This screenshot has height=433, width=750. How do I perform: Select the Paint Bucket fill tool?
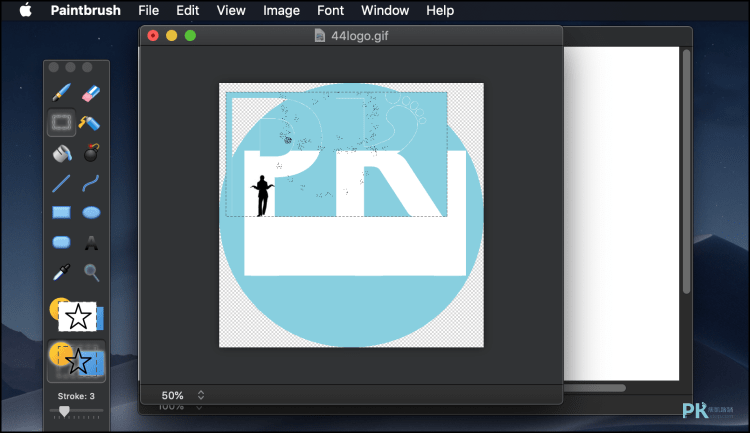pyautogui.click(x=62, y=153)
